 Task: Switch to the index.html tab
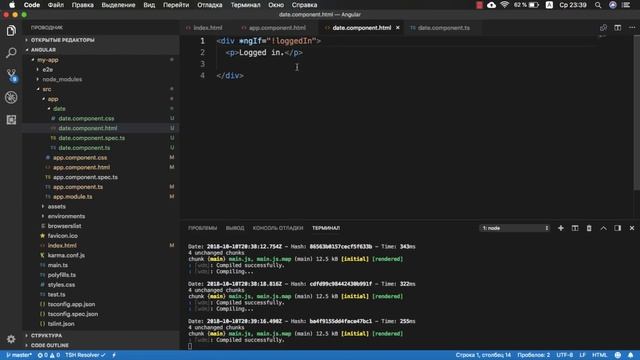point(207,28)
